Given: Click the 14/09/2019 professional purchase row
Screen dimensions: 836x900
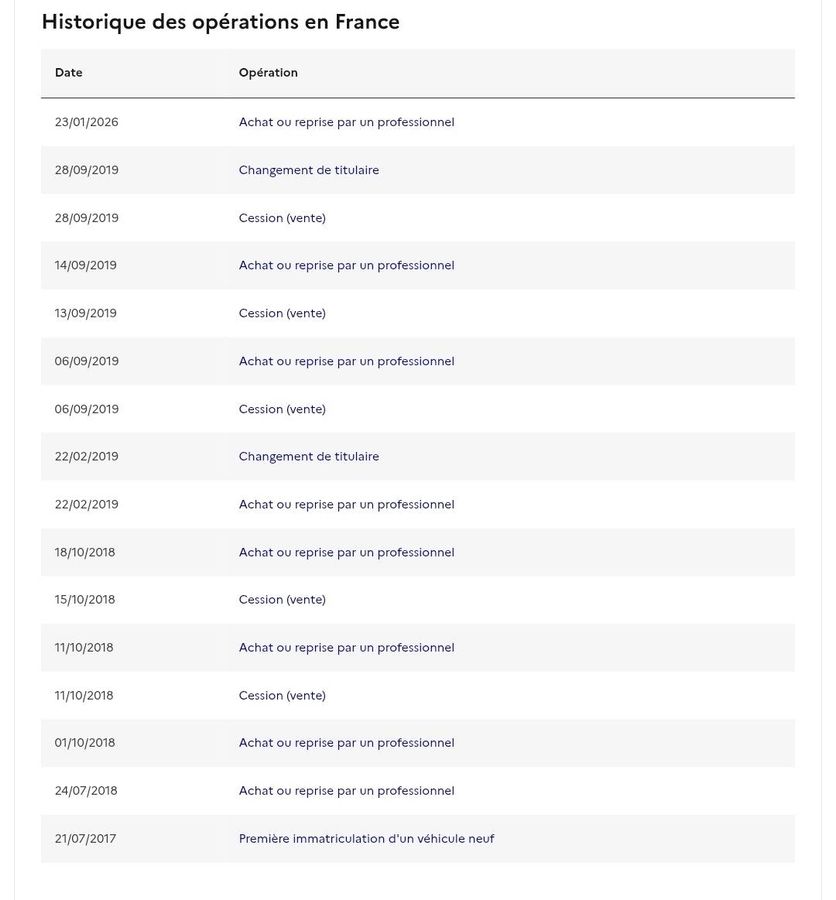Looking at the screenshot, I should point(418,265).
